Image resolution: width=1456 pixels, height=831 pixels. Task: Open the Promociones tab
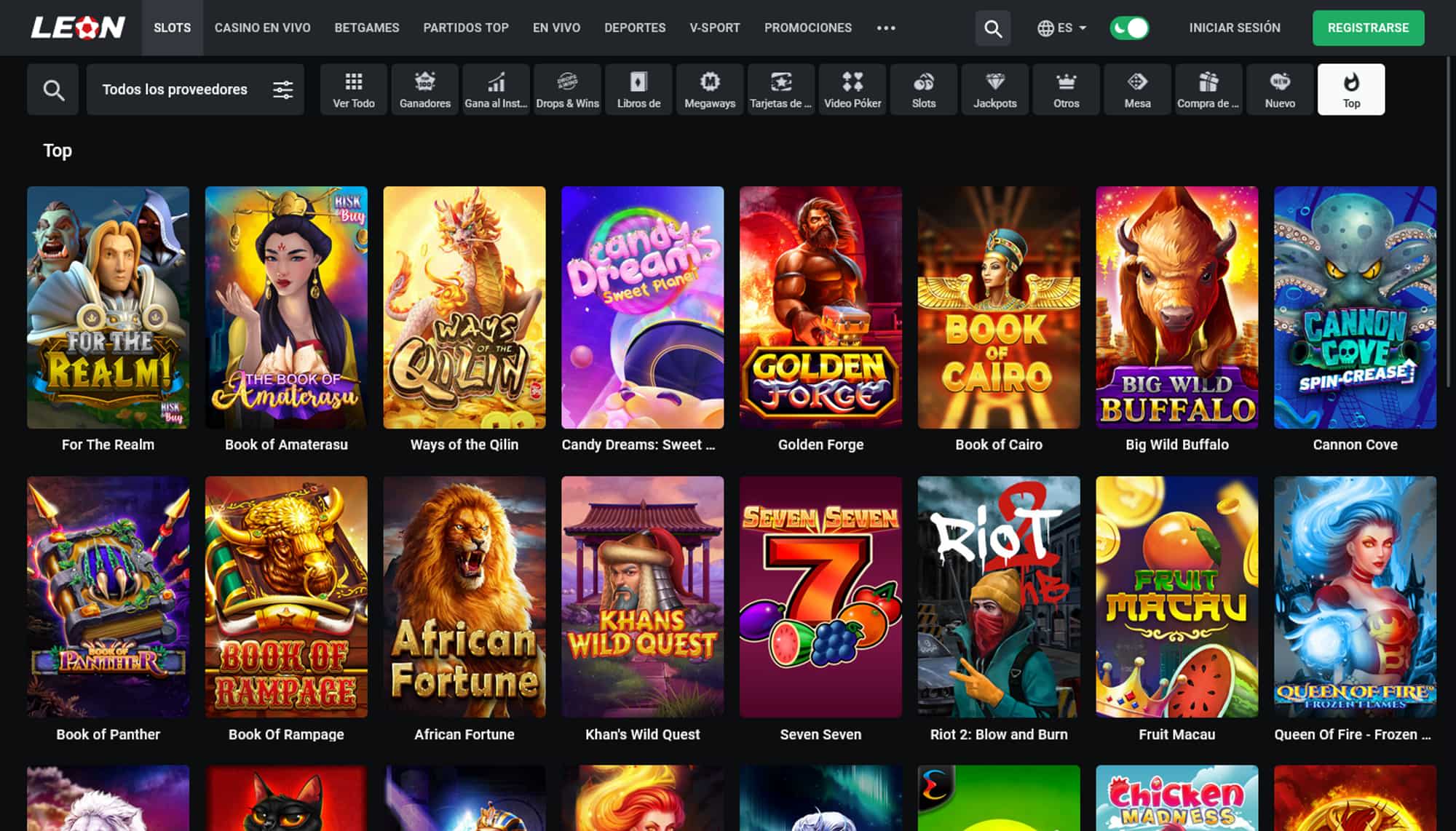[x=808, y=28]
